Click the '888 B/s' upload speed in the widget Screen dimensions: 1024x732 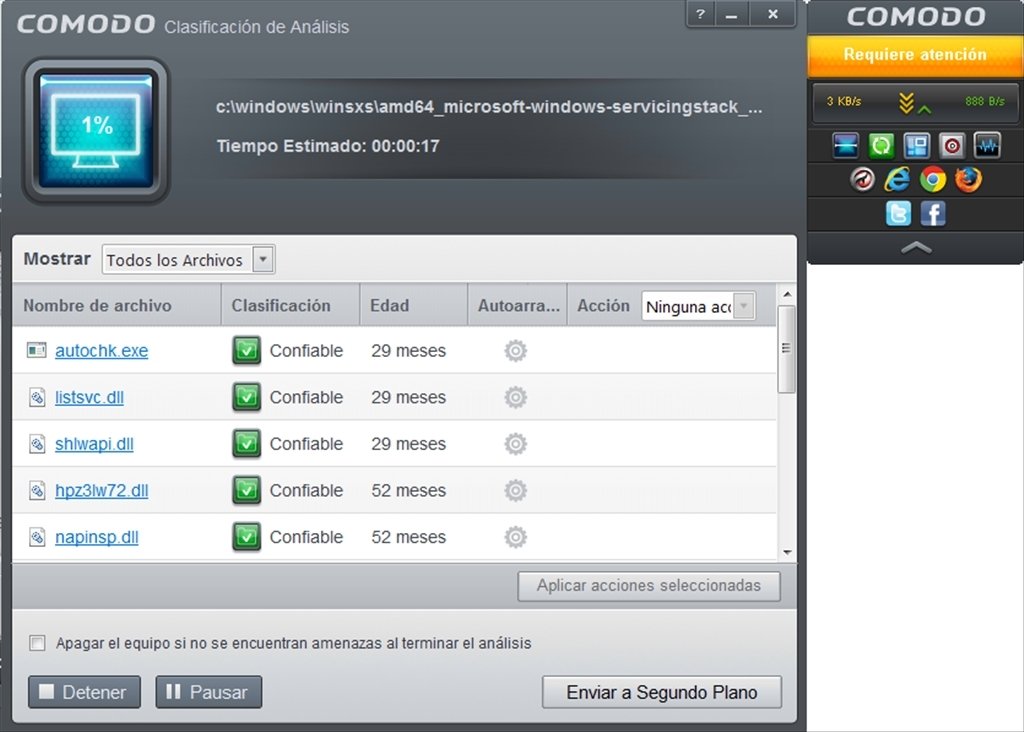point(985,101)
